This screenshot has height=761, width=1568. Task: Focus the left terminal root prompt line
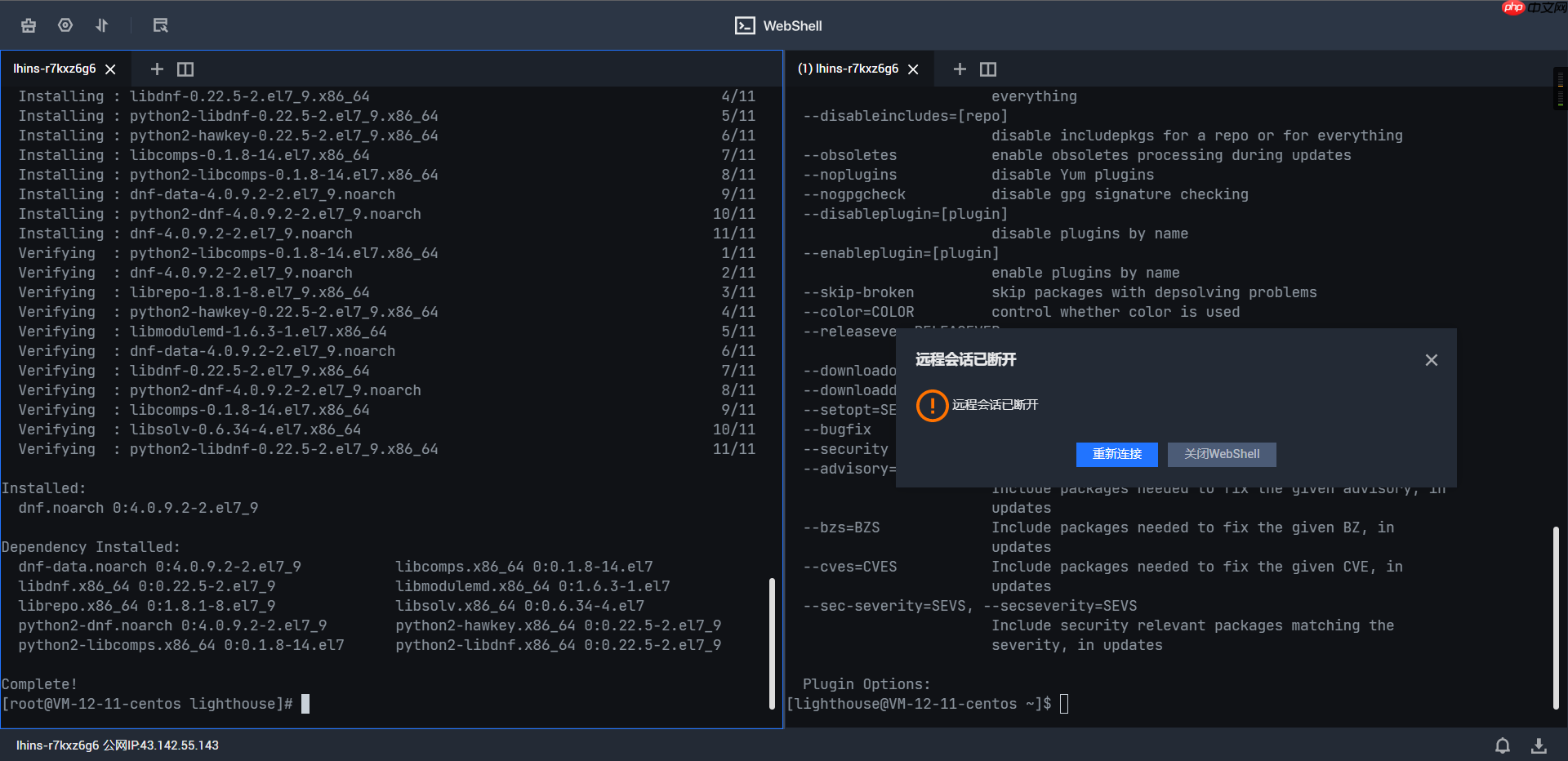[x=155, y=704]
